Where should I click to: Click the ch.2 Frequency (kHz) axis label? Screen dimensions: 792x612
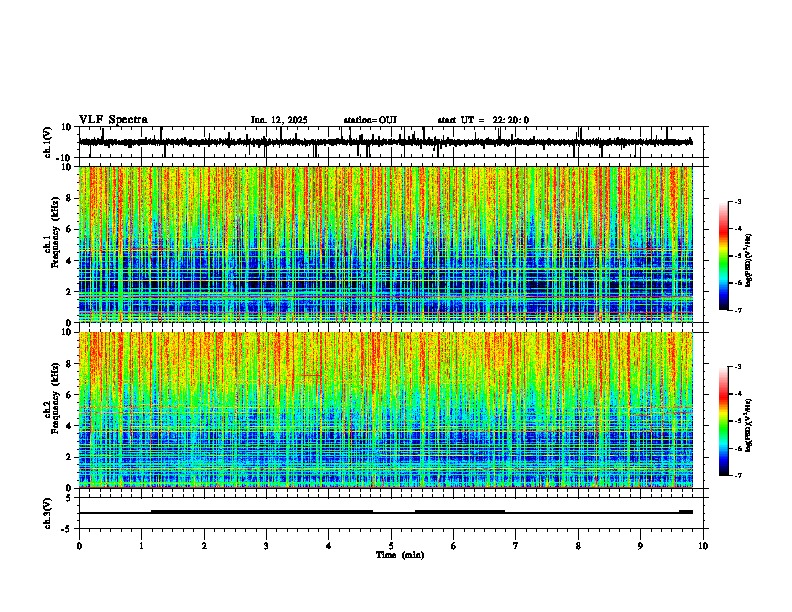coord(54,398)
